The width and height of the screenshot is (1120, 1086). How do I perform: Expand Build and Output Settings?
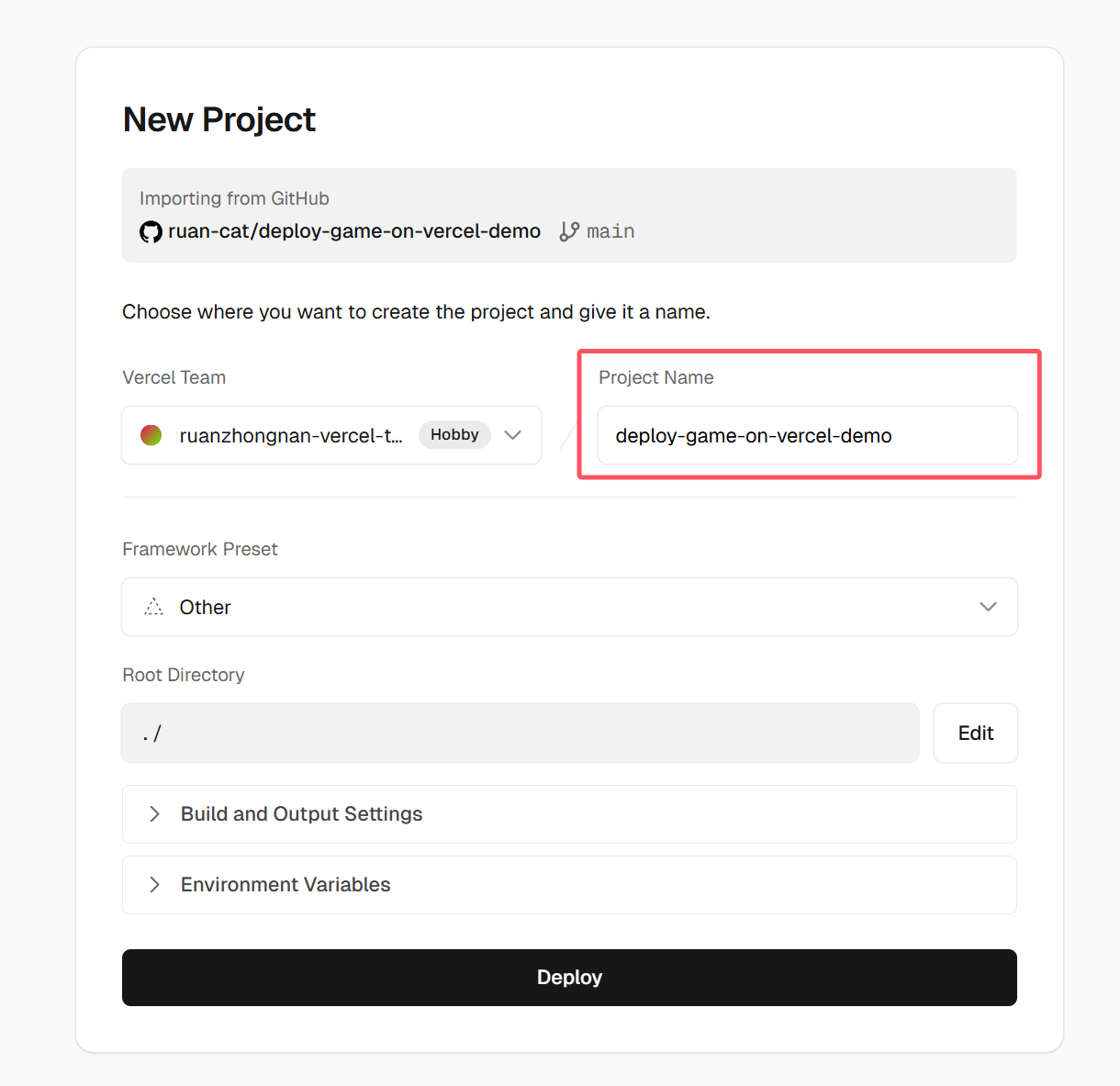(x=569, y=814)
